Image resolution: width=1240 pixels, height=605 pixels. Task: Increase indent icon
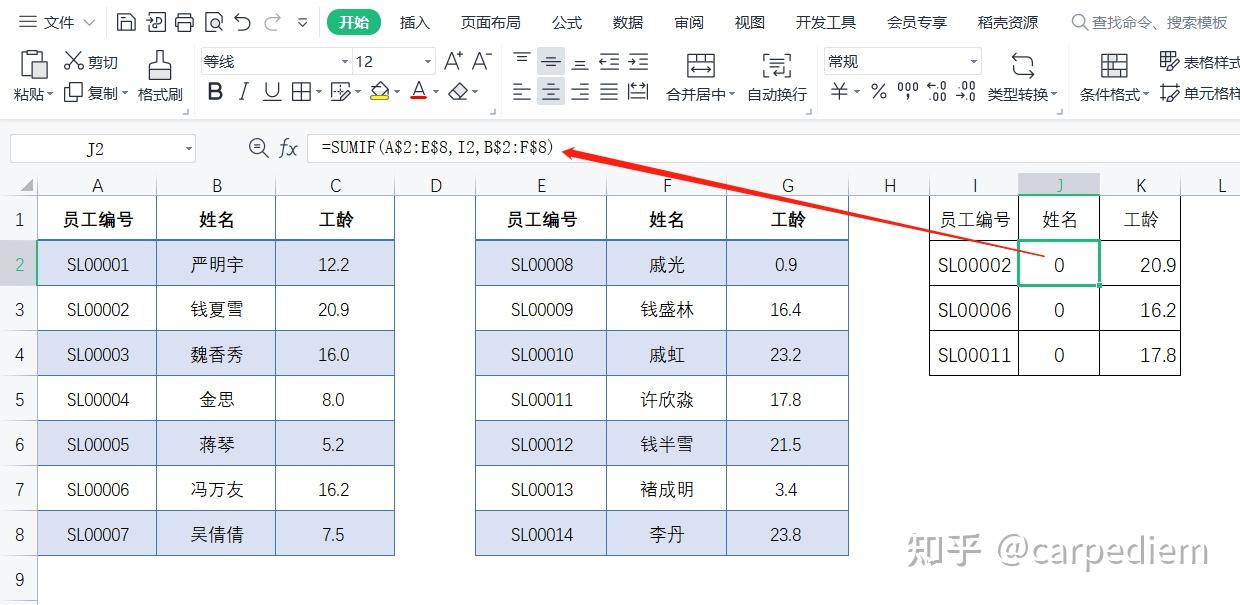(x=638, y=62)
